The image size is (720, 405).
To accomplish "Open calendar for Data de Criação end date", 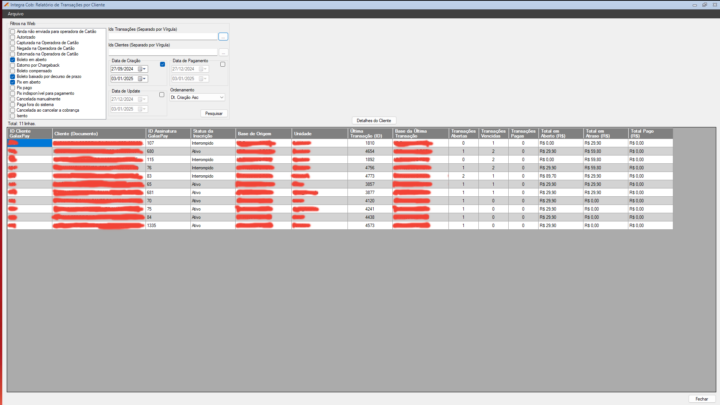I will pyautogui.click(x=141, y=79).
